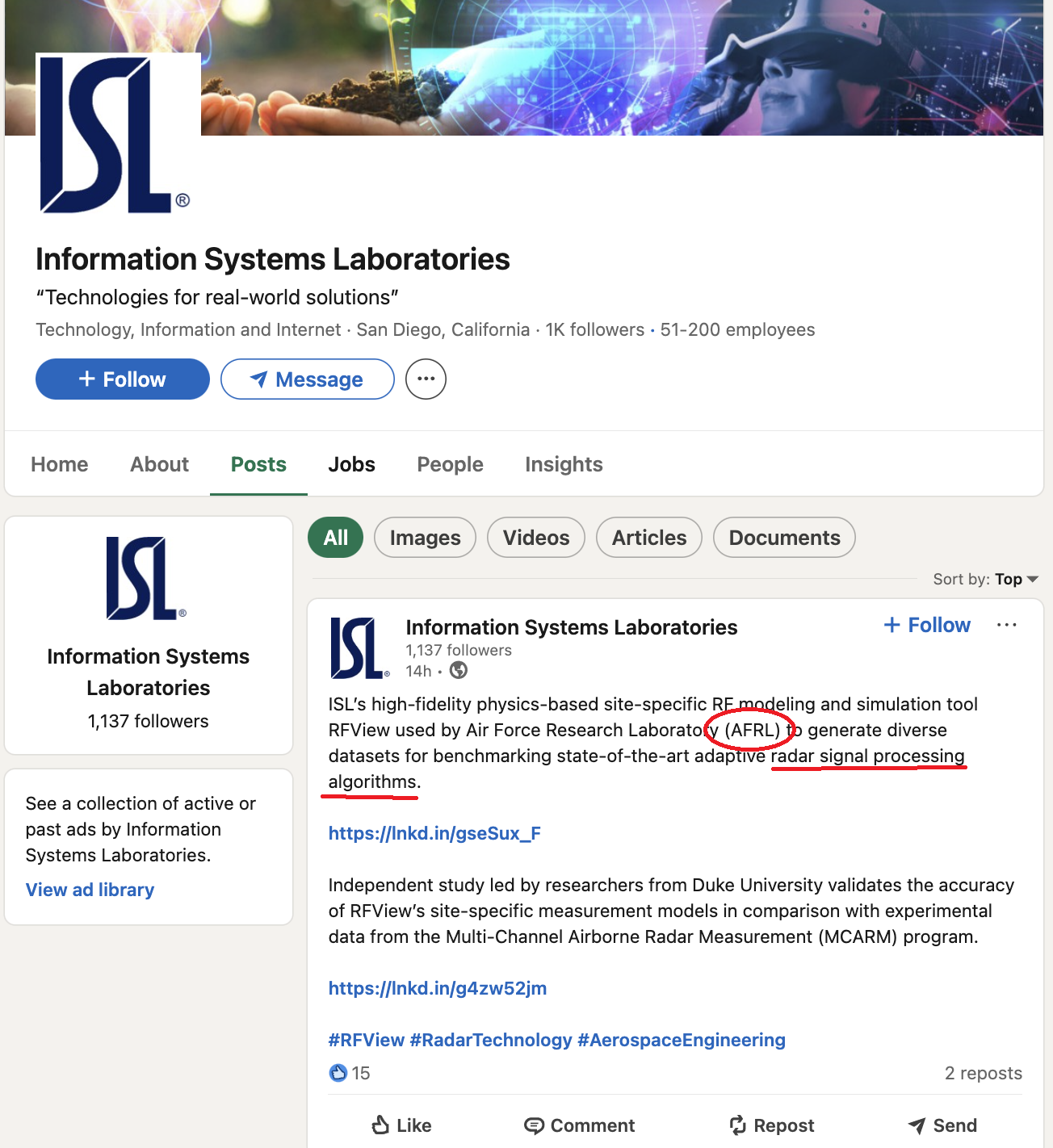Image resolution: width=1053 pixels, height=1148 pixels.
Task: Follow from the post header
Action: [x=927, y=625]
